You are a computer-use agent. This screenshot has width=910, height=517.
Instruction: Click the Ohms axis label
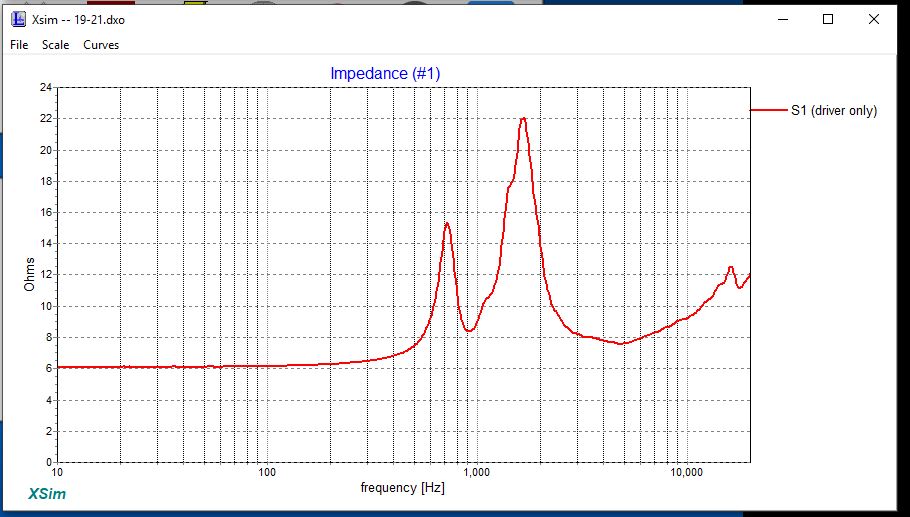[x=30, y=274]
